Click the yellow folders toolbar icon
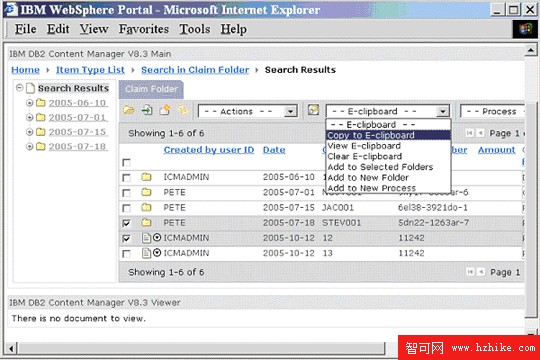Screen dimensions: 540x360 (183, 110)
